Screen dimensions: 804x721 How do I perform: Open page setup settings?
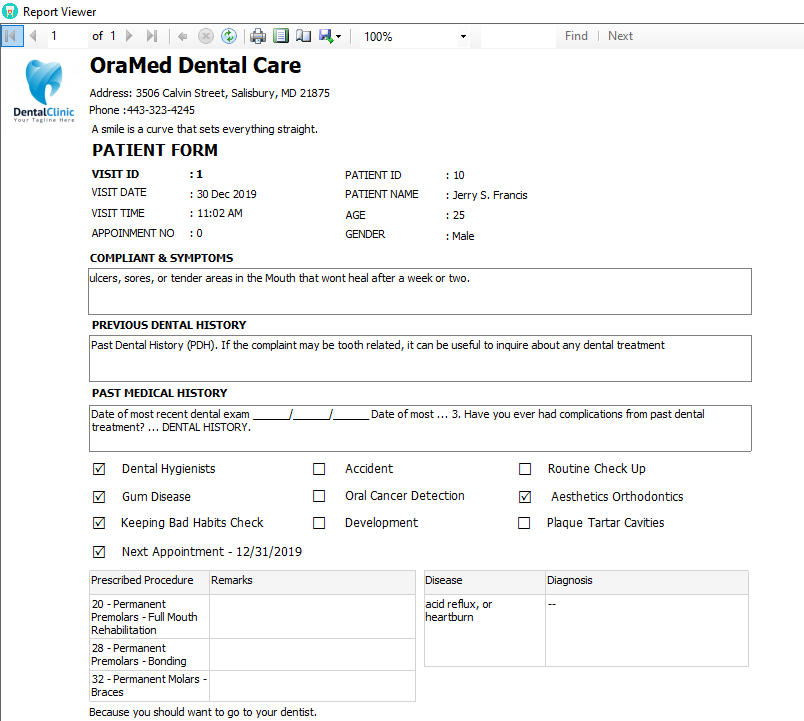[x=303, y=36]
